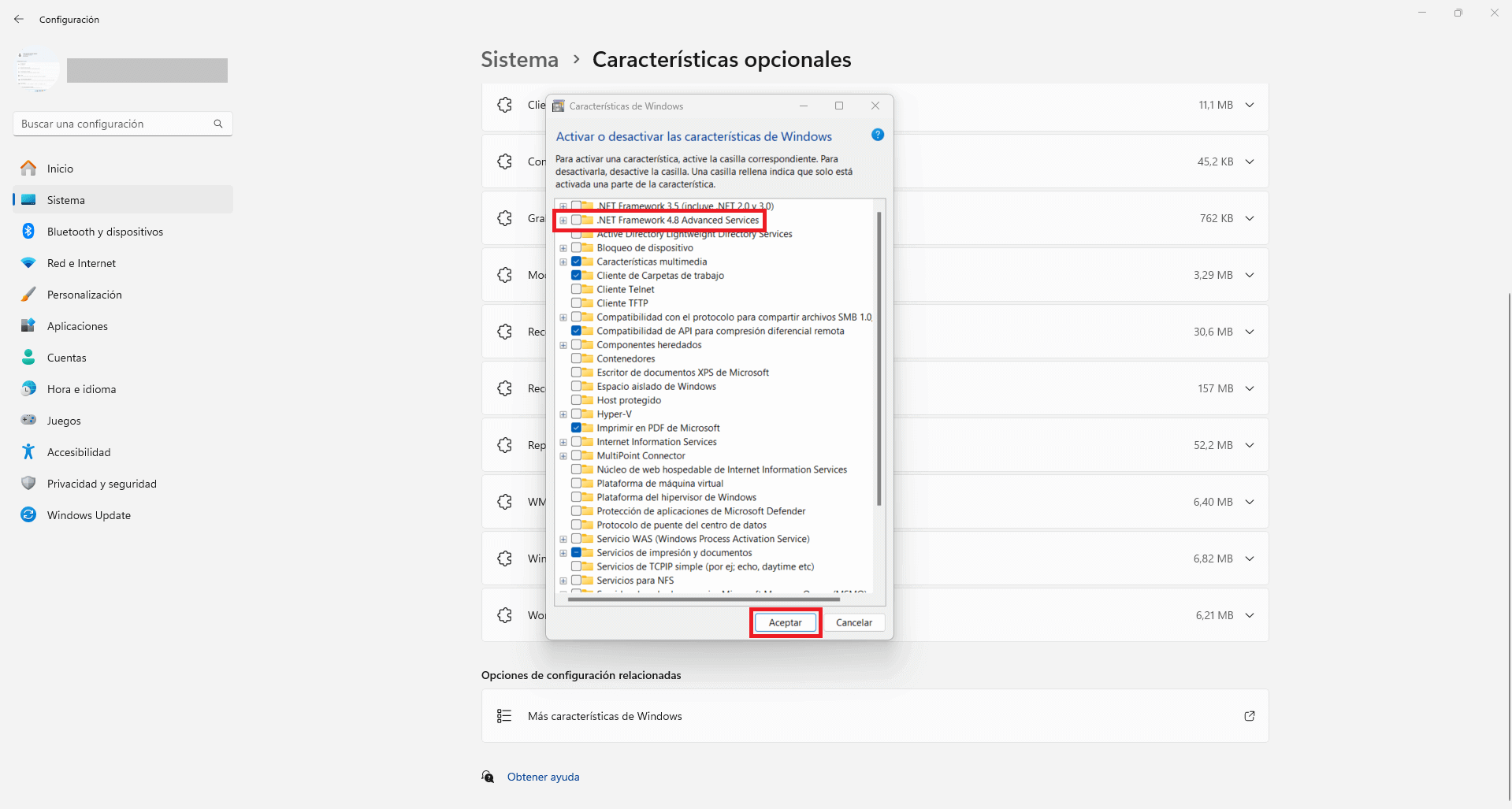Expand Servicios de impresión y documentos
The image size is (1512, 809).
pyautogui.click(x=563, y=553)
